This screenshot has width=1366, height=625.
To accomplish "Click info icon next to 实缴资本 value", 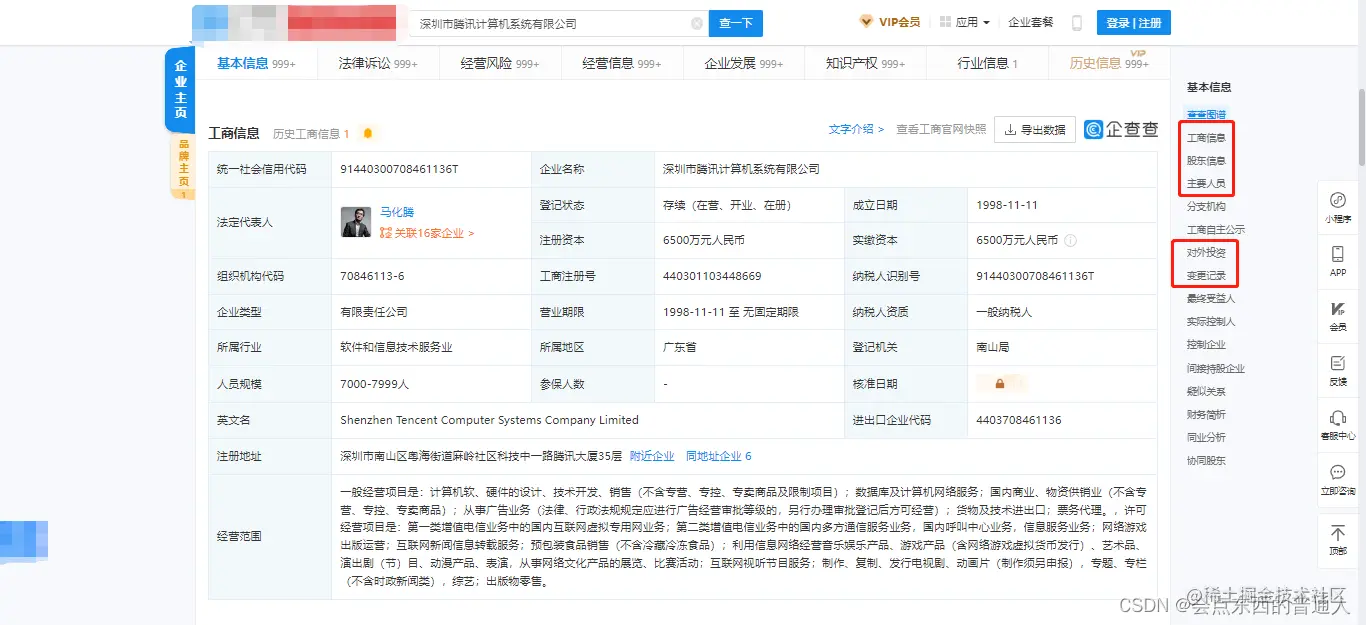I will [x=1070, y=240].
